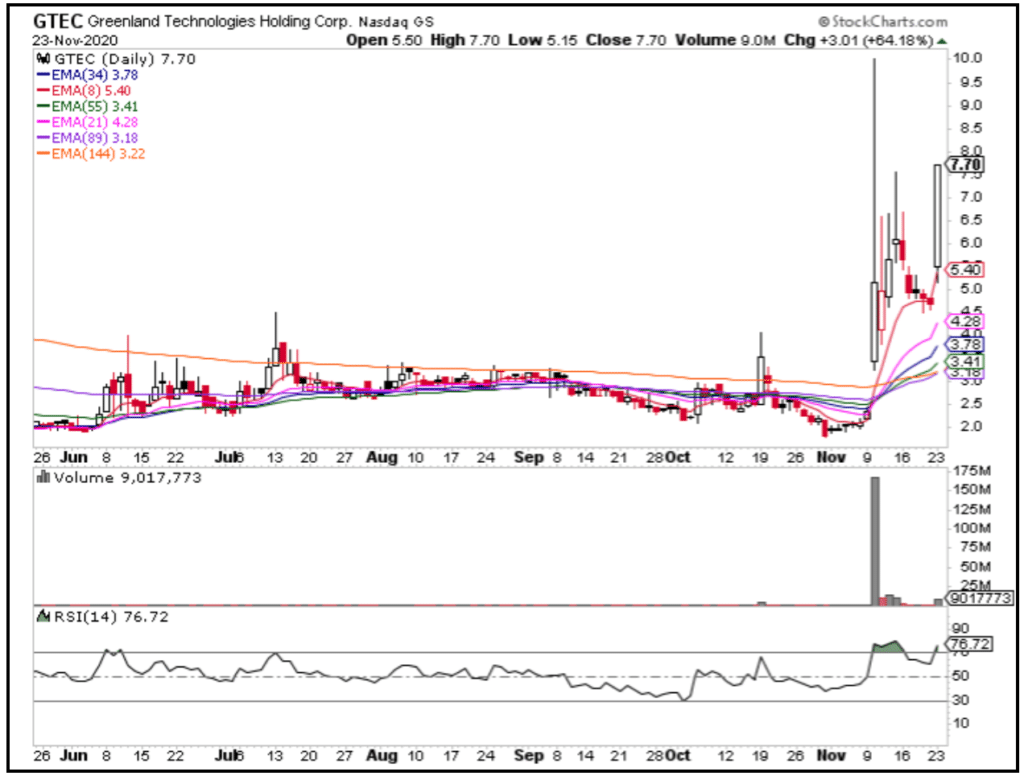Click the Open 5.50 value
Screen dimensions: 1024x776
click(384, 40)
